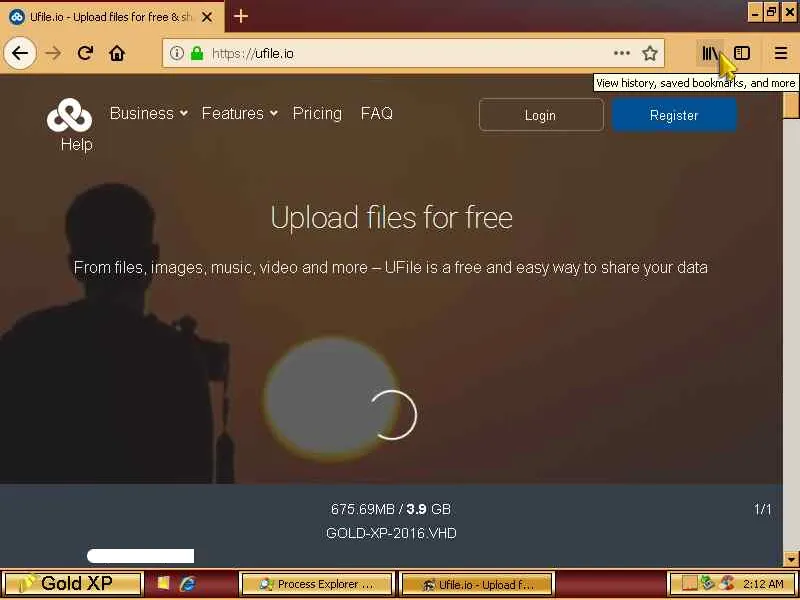The height and width of the screenshot is (600, 800).
Task: Expand the Features dropdown menu
Action: pos(239,113)
